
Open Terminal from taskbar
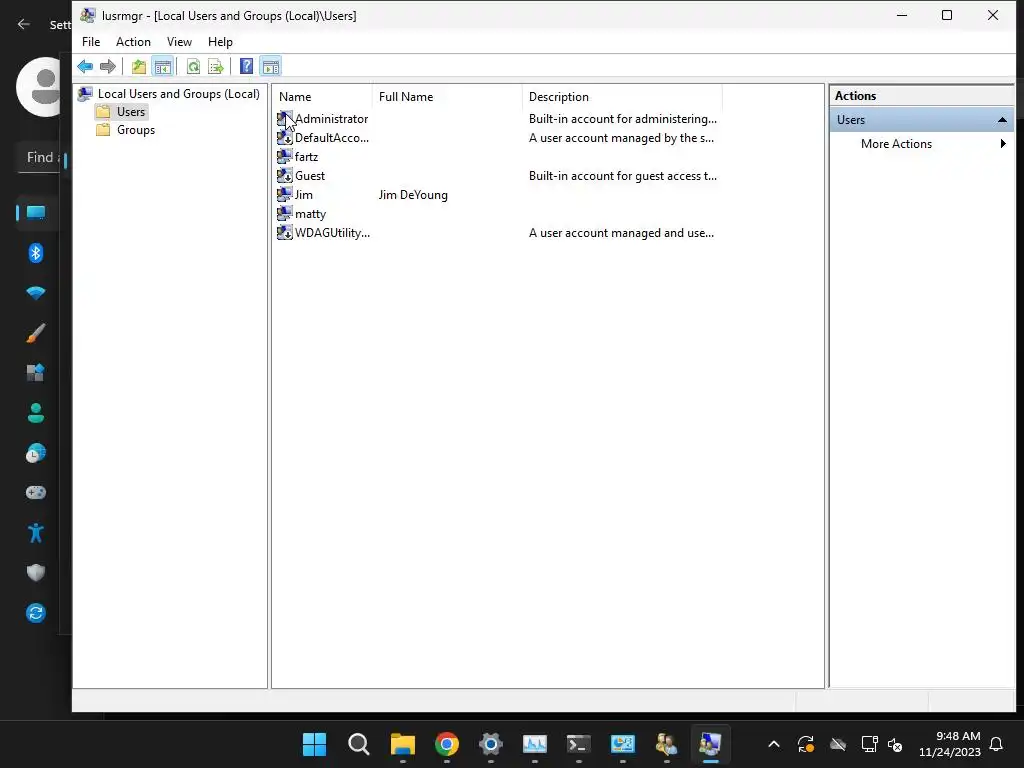(579, 744)
